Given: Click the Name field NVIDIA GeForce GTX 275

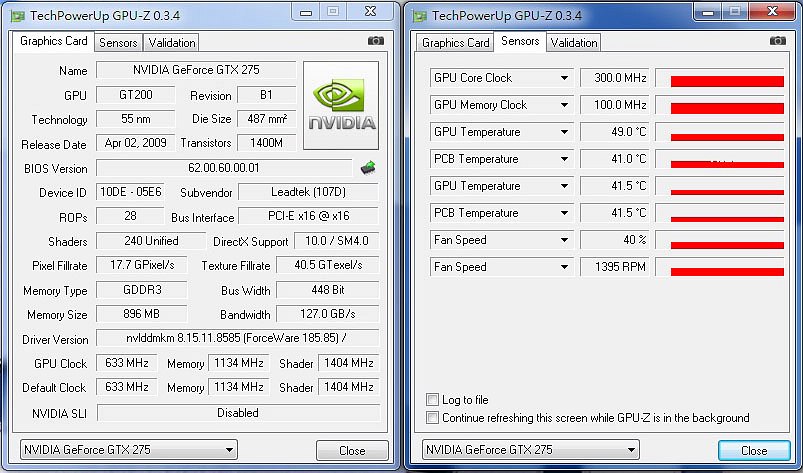Looking at the screenshot, I should 196,70.
